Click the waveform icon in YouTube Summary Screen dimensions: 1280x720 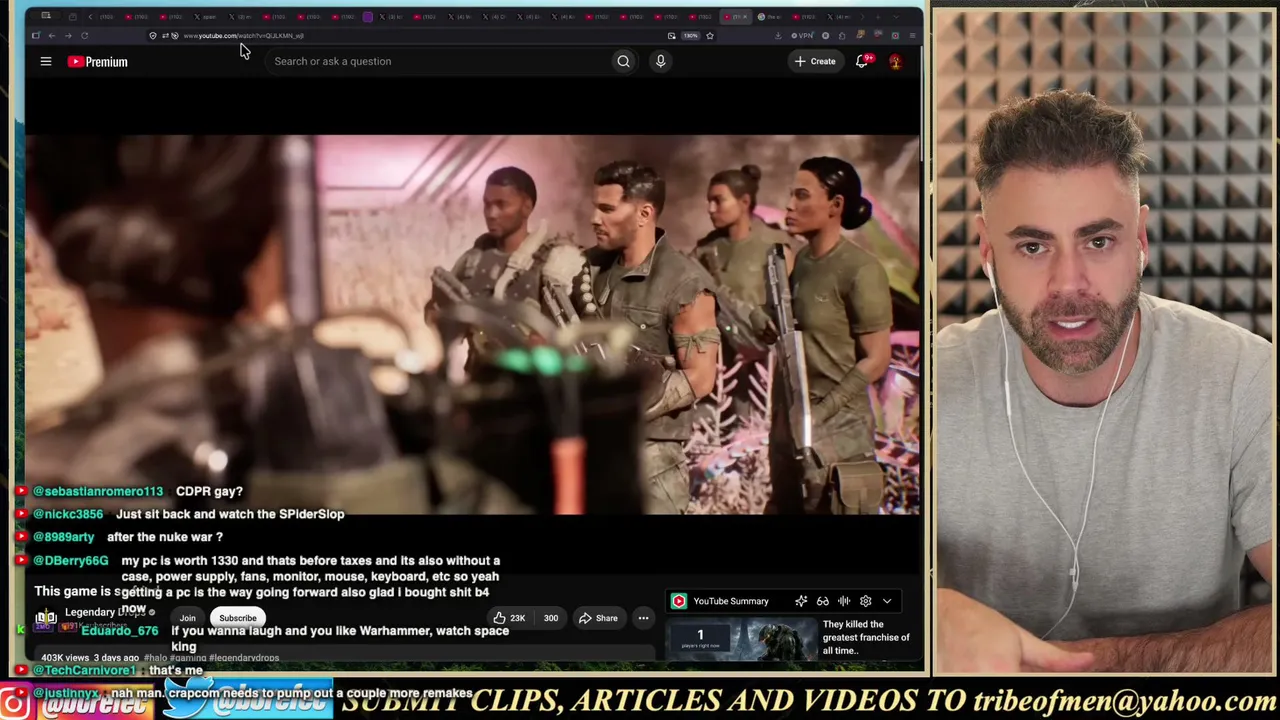[844, 601]
